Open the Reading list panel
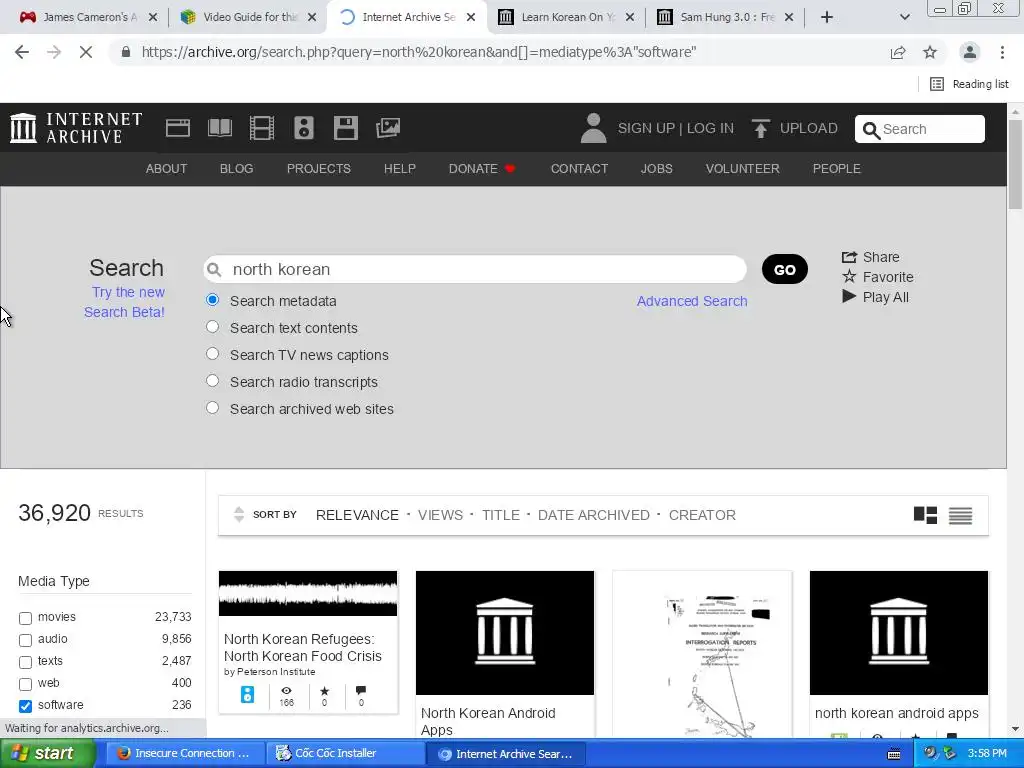The width and height of the screenshot is (1024, 768). coord(969,84)
